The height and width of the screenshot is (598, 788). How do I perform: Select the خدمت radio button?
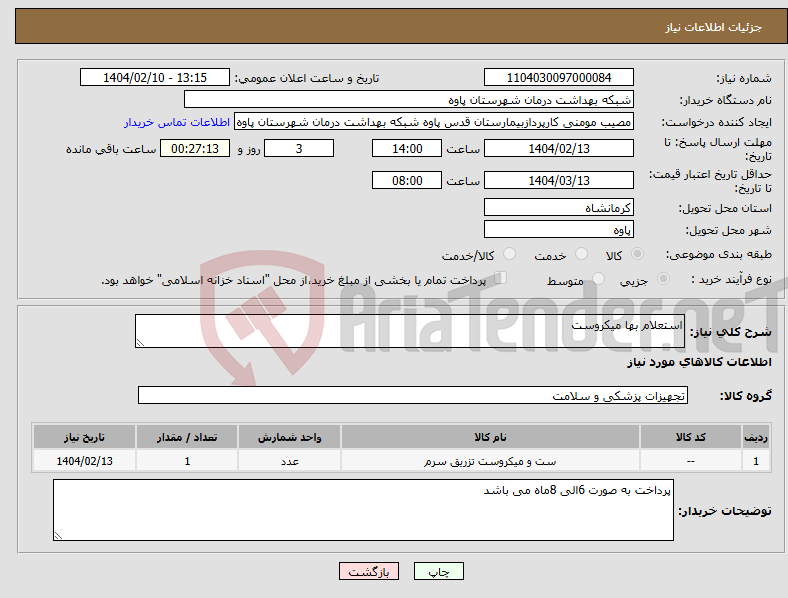click(x=581, y=254)
